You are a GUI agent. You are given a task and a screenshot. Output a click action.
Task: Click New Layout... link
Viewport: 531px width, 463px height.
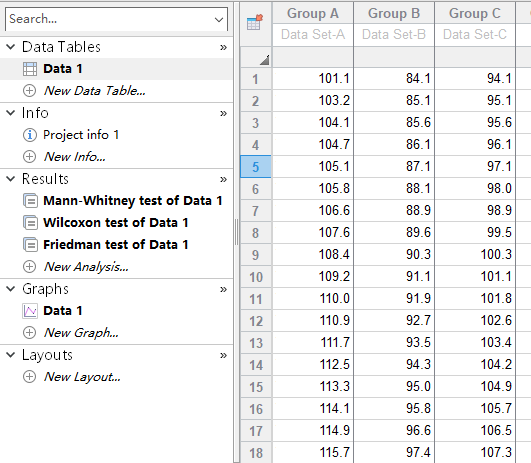click(82, 377)
